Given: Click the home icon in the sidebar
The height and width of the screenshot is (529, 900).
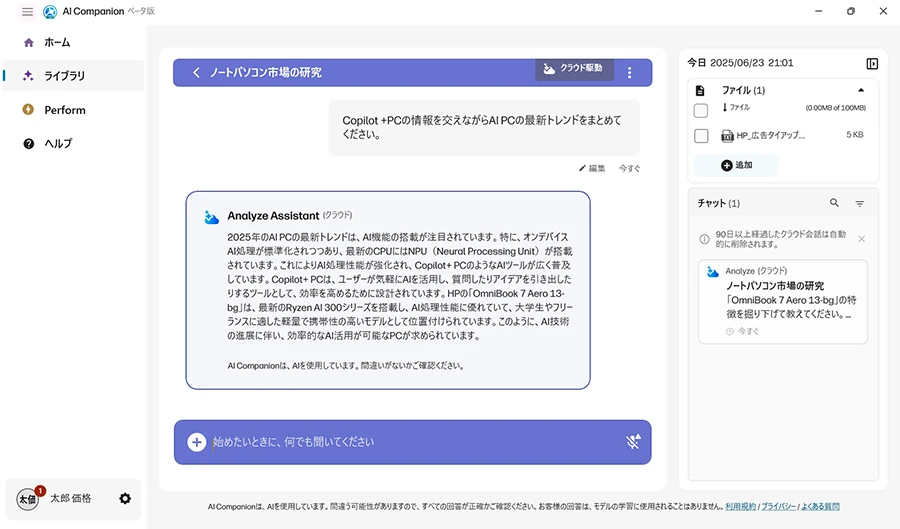Looking at the screenshot, I should coord(29,42).
